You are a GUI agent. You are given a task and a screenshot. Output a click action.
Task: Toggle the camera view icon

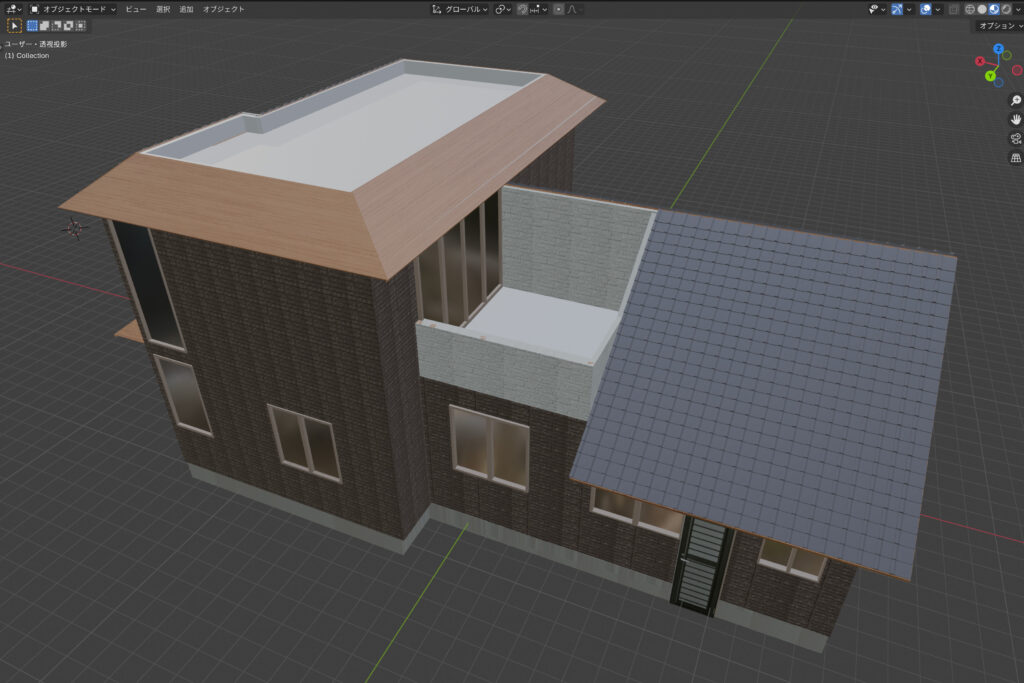pyautogui.click(x=1016, y=139)
